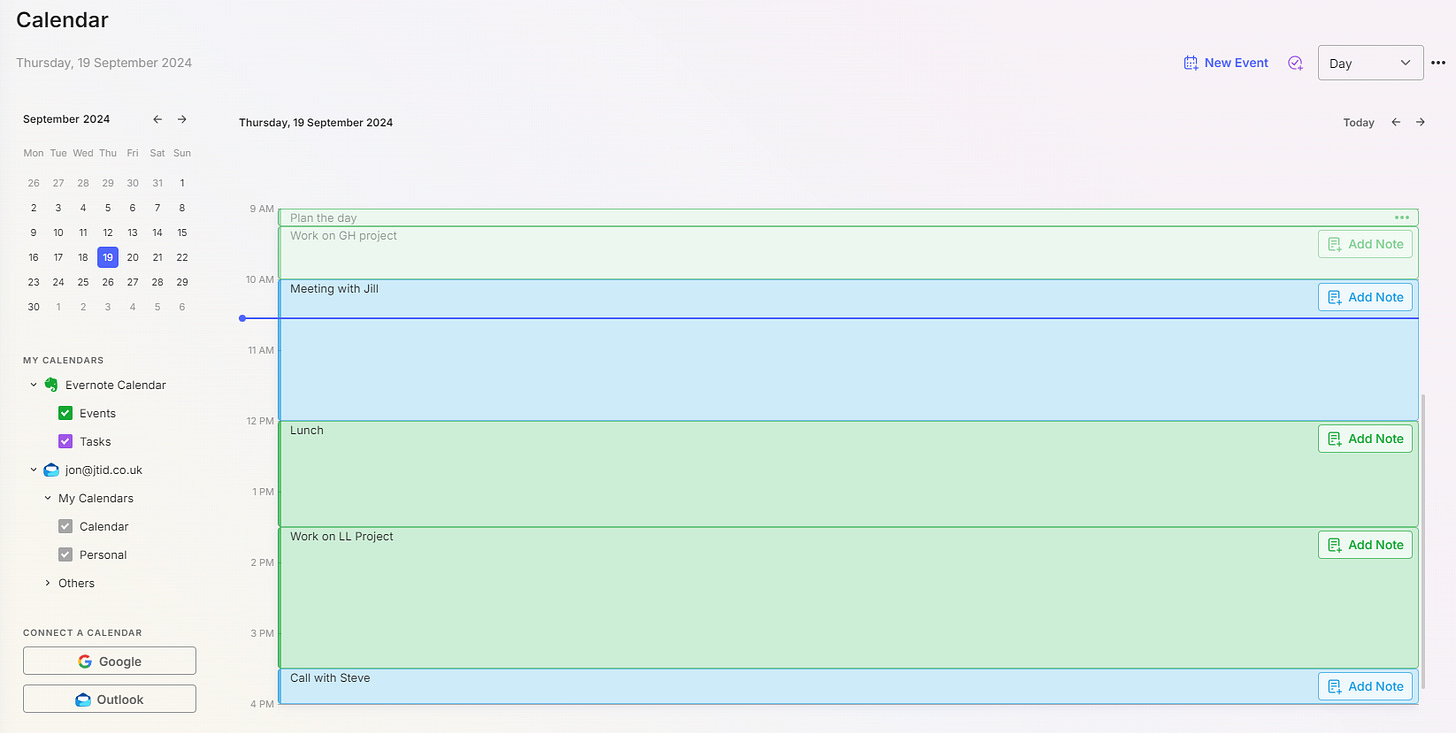
Task: Toggle the Calendar checkbox under My Calendars
Action: click(65, 526)
